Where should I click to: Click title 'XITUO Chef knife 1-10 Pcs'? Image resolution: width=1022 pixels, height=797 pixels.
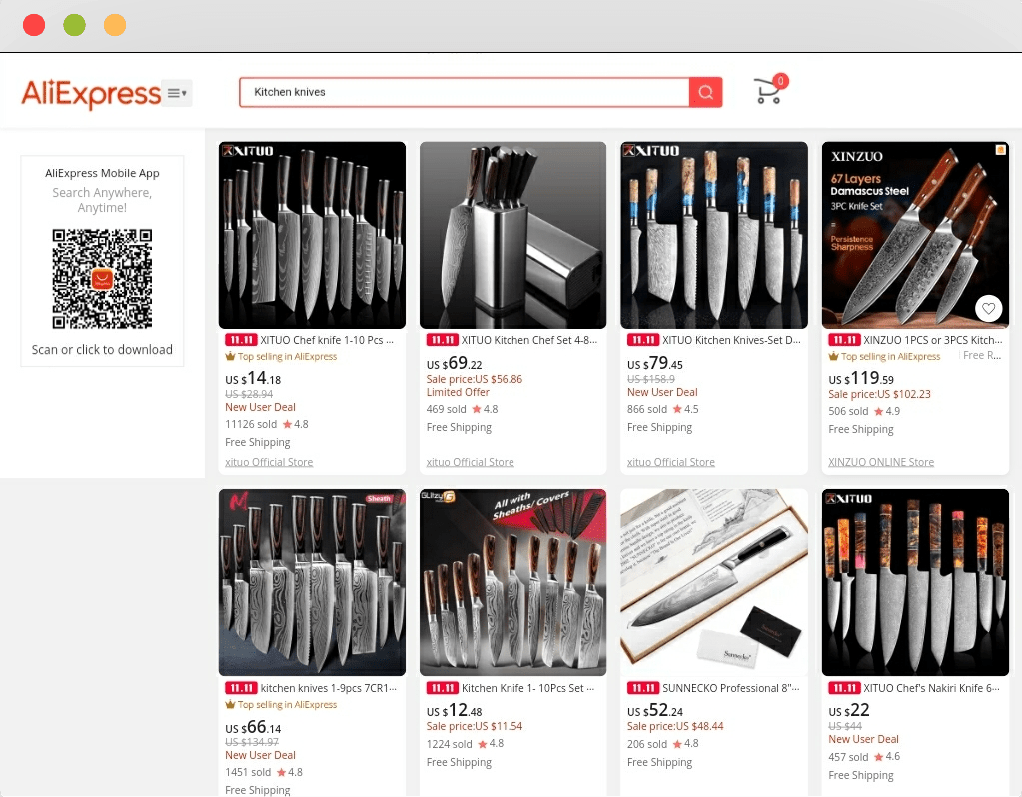tap(327, 340)
